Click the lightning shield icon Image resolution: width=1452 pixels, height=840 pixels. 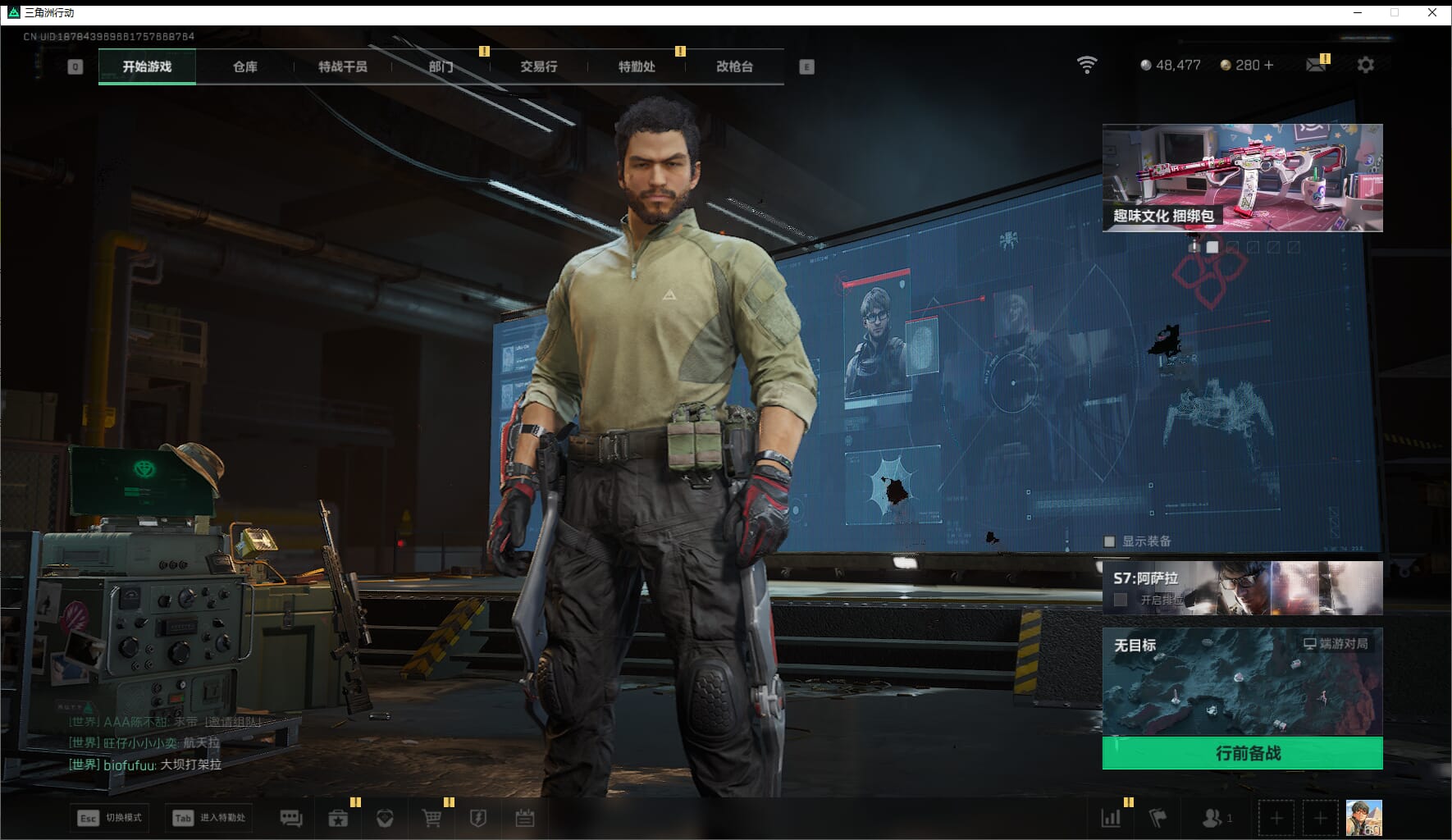(478, 818)
